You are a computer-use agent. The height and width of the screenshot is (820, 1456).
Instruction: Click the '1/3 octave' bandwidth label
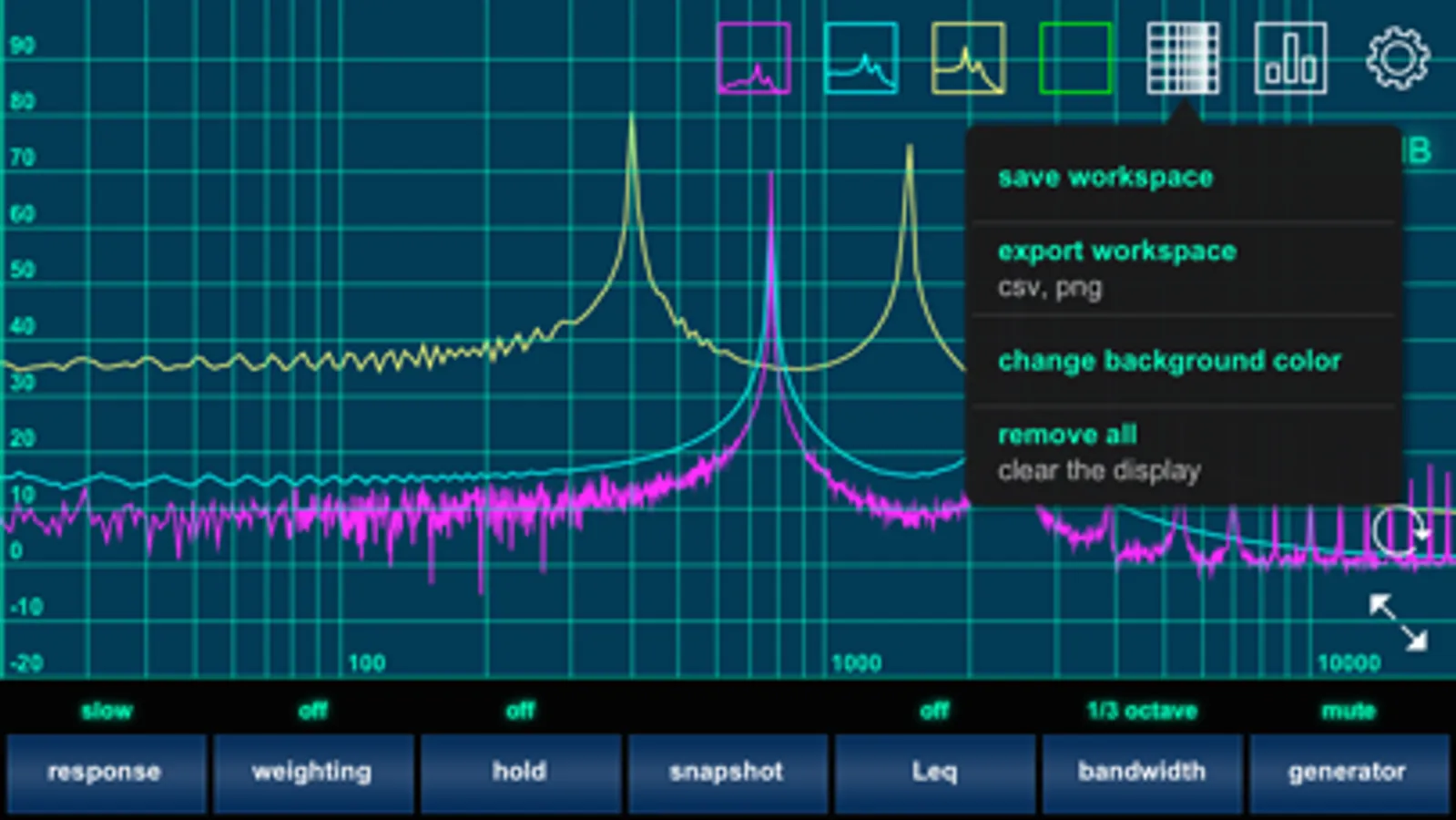point(1142,711)
